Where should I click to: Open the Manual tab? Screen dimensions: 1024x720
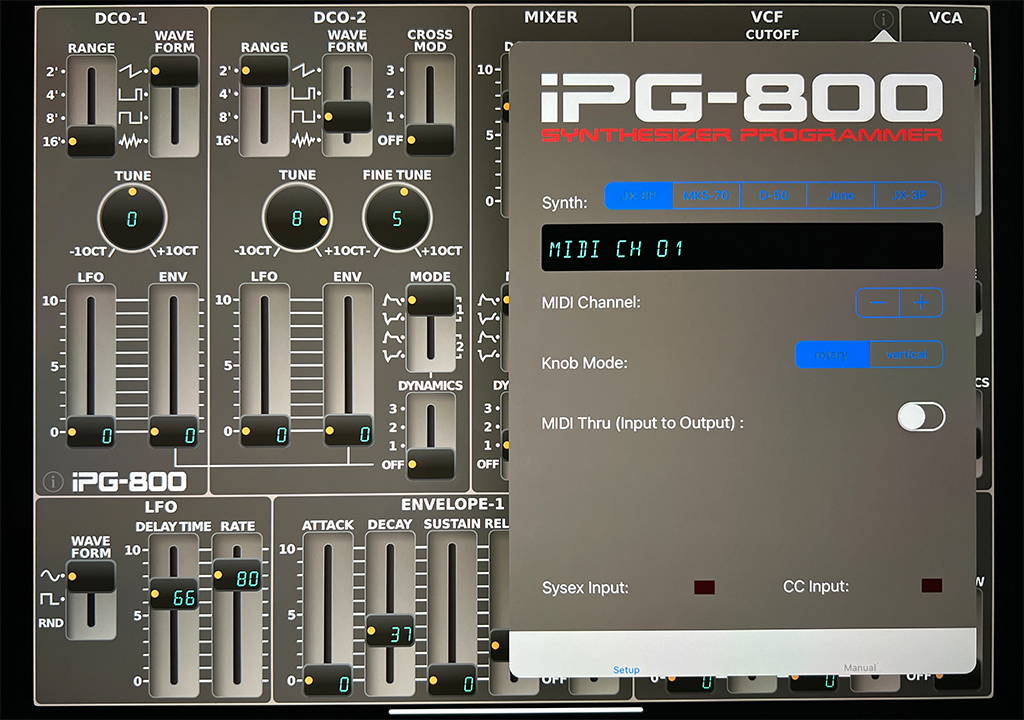pos(859,667)
